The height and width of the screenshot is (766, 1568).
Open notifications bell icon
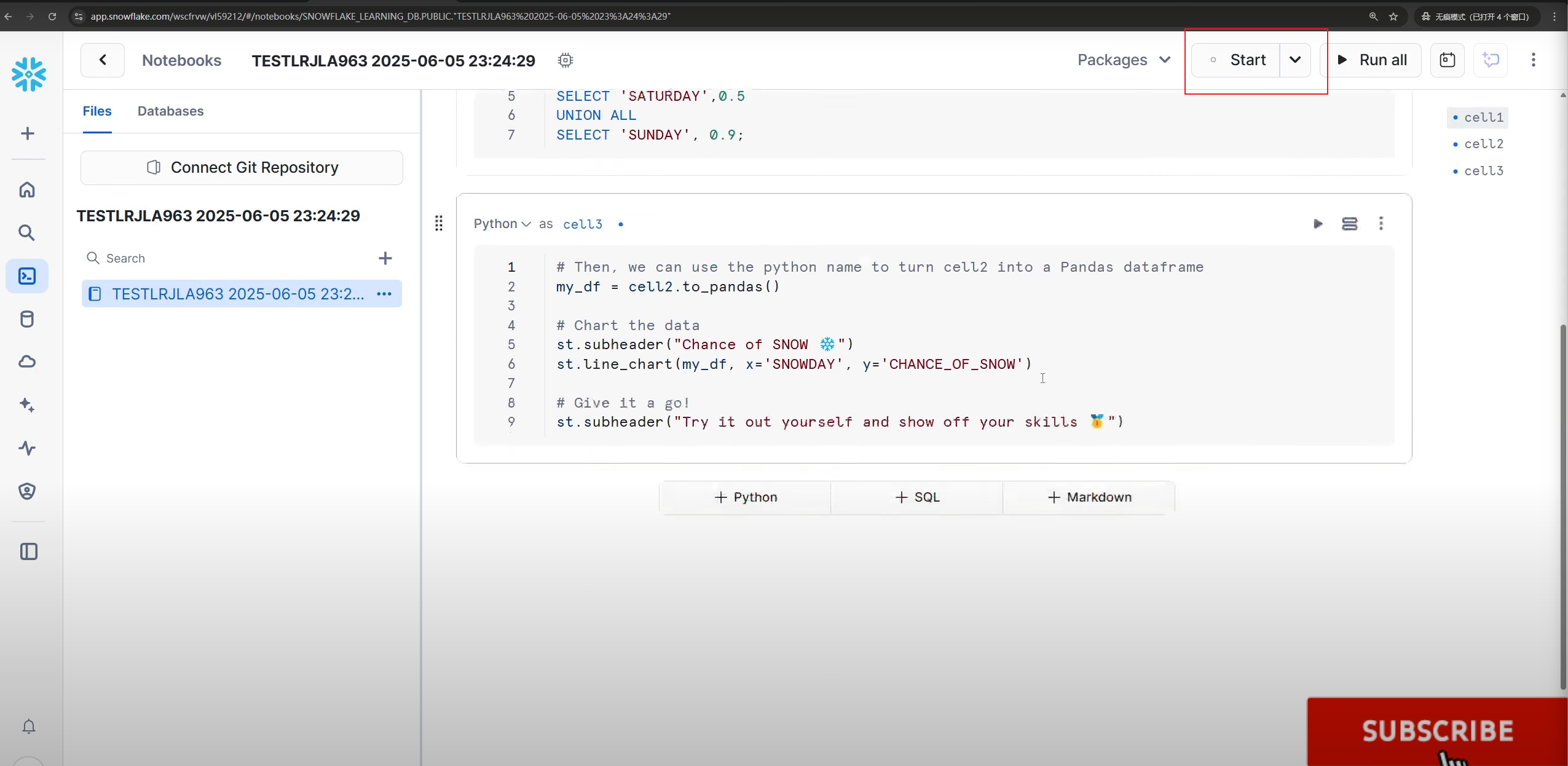pos(29,727)
